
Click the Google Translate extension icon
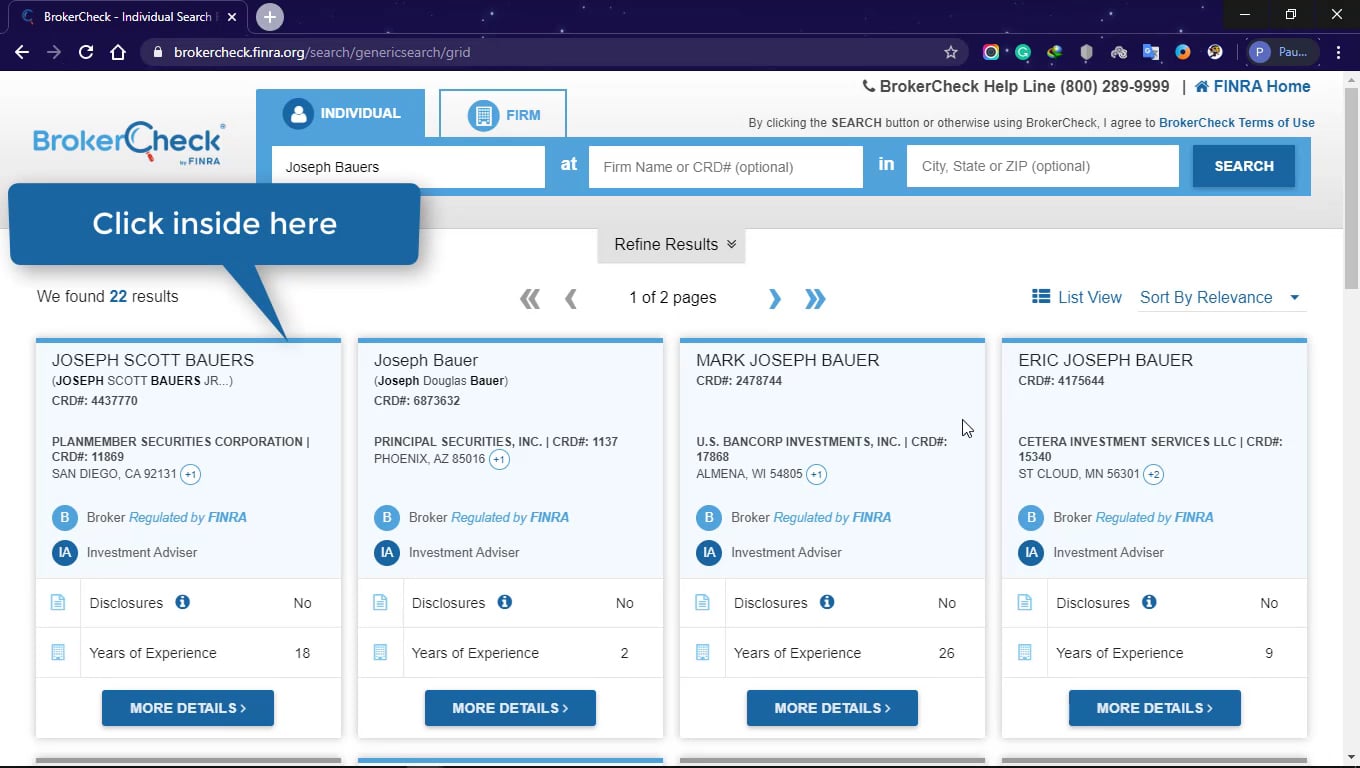(1151, 52)
